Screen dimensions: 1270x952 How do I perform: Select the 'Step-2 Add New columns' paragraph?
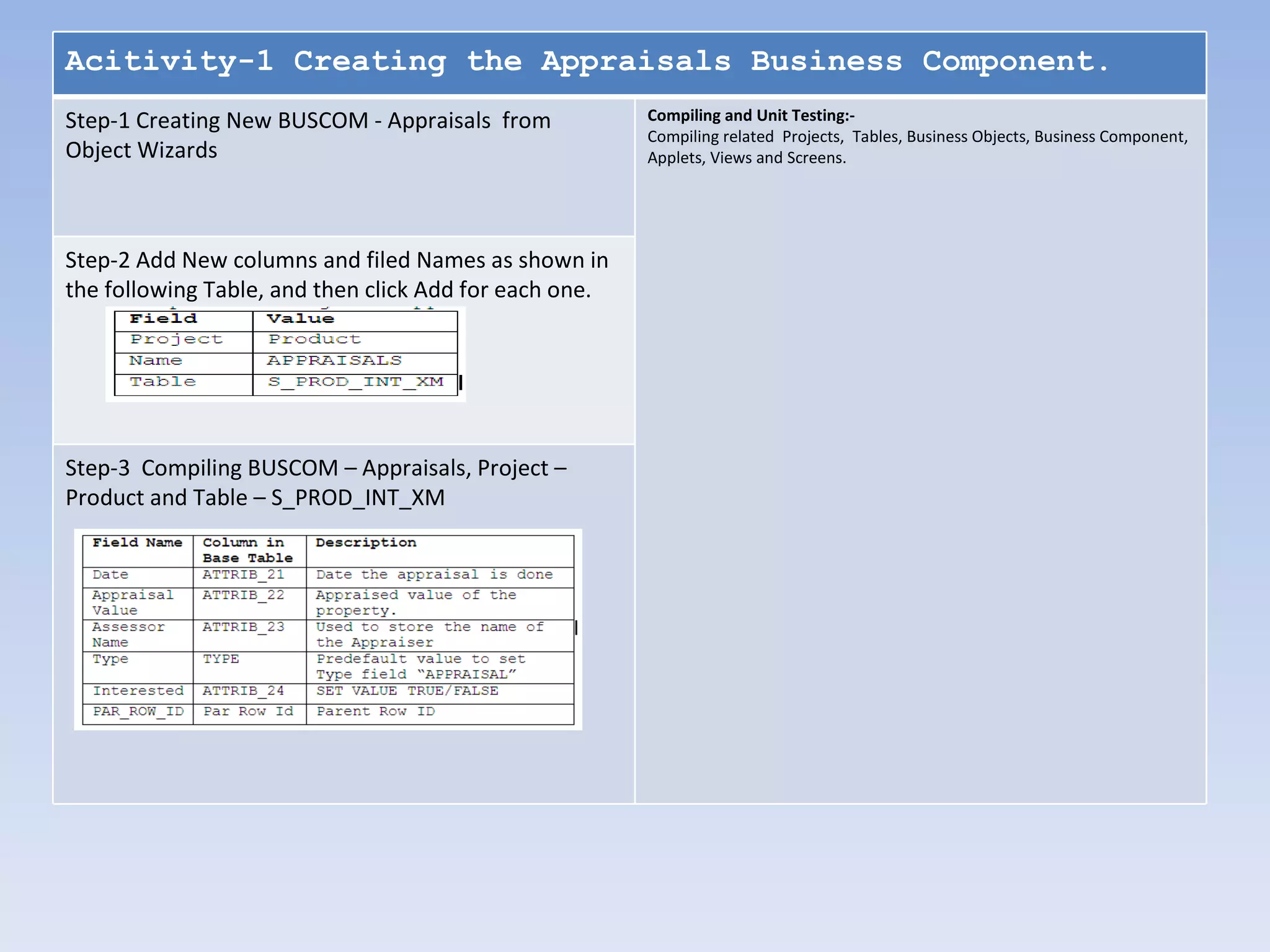pyautogui.click(x=337, y=275)
